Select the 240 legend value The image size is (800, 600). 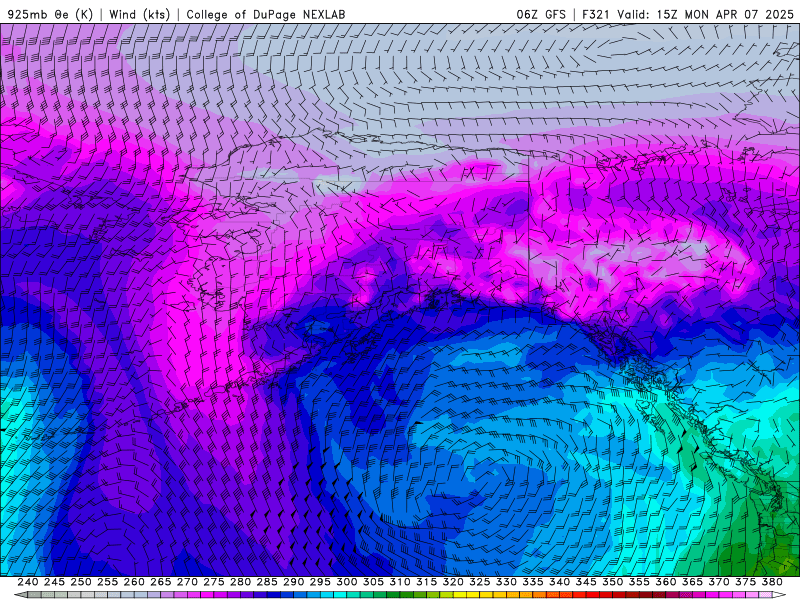coord(28,582)
